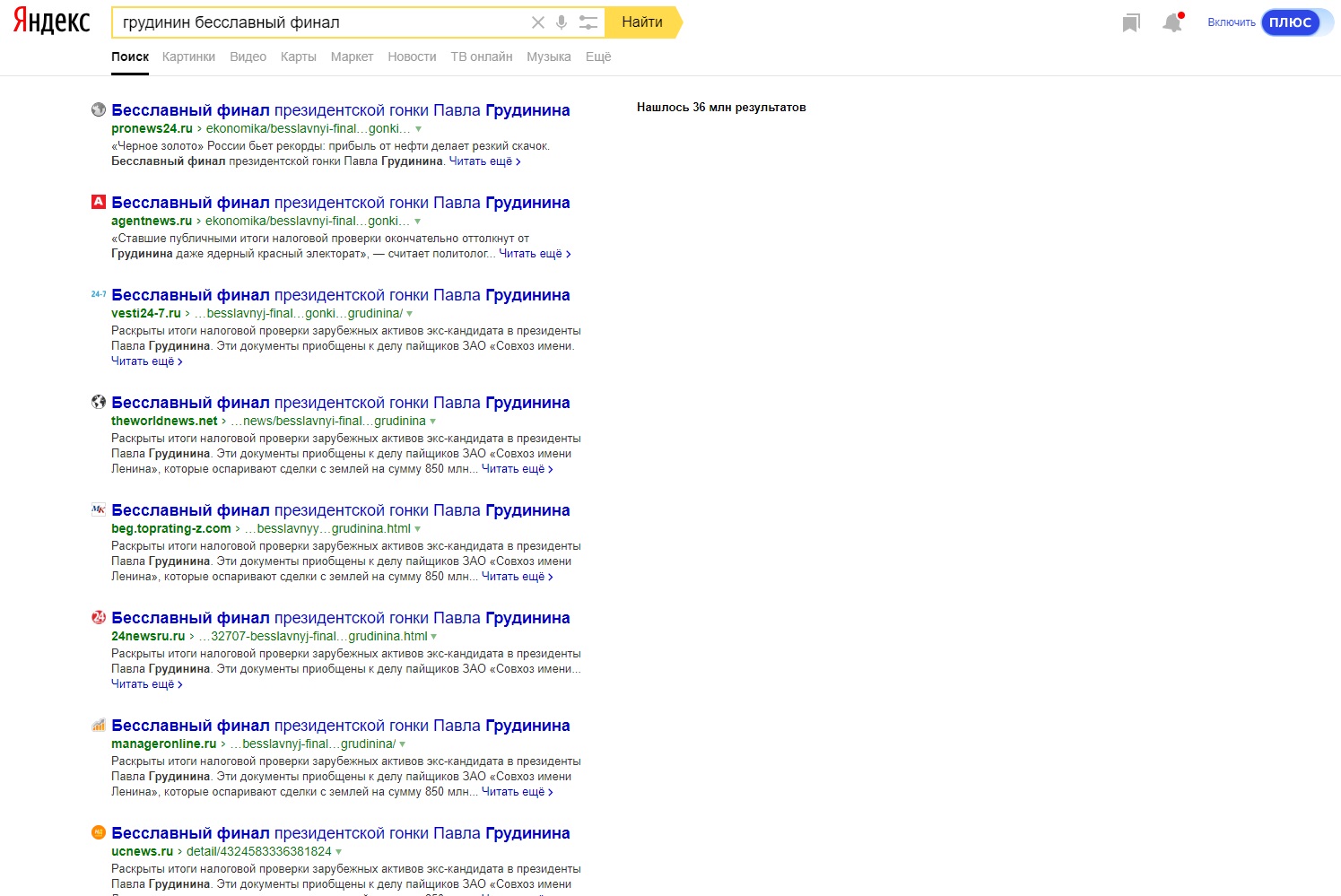
Task: Expand dropdown arrow next to pronews24.ru URL
Action: pos(418,129)
